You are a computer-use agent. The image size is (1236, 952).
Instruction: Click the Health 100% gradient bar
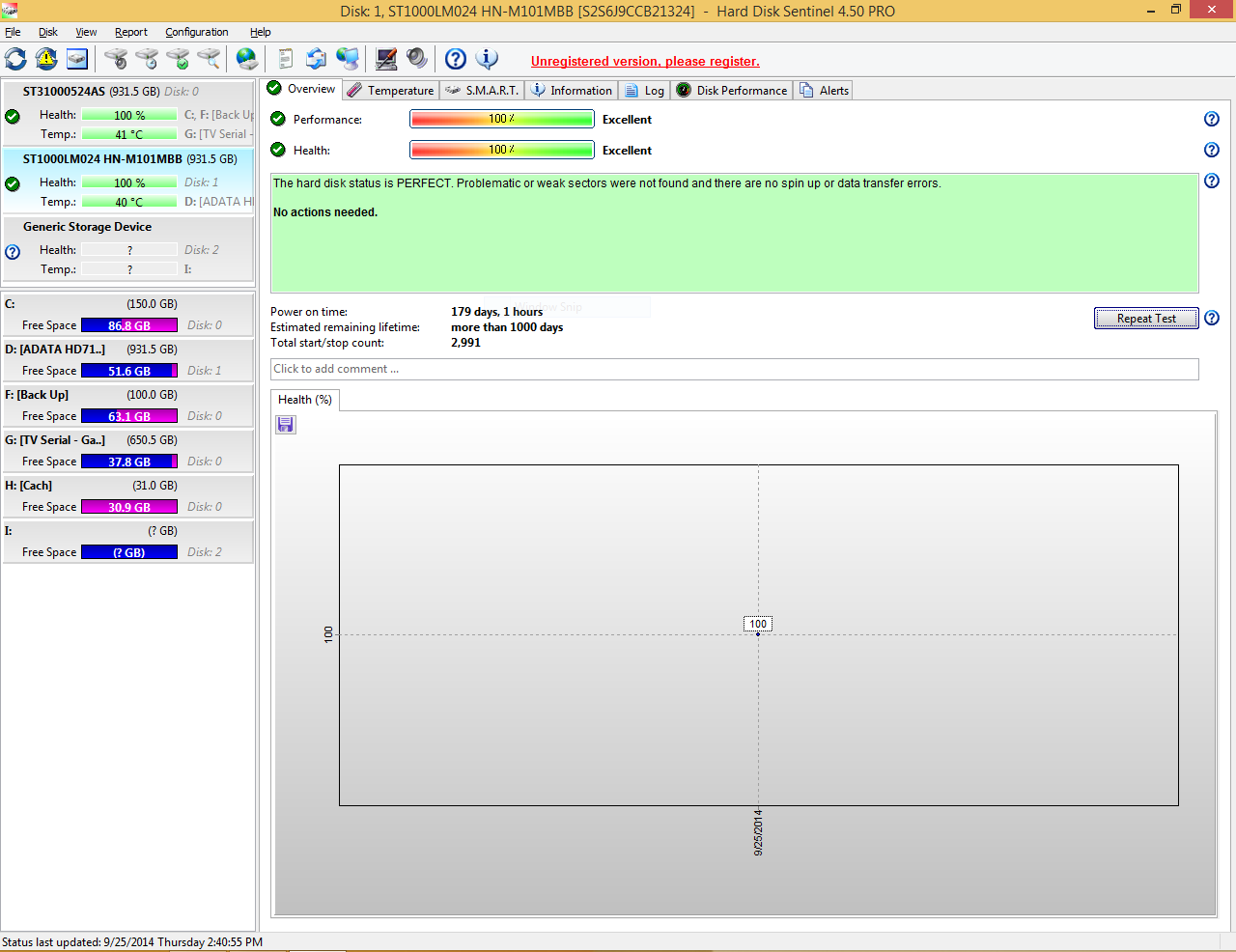502,150
